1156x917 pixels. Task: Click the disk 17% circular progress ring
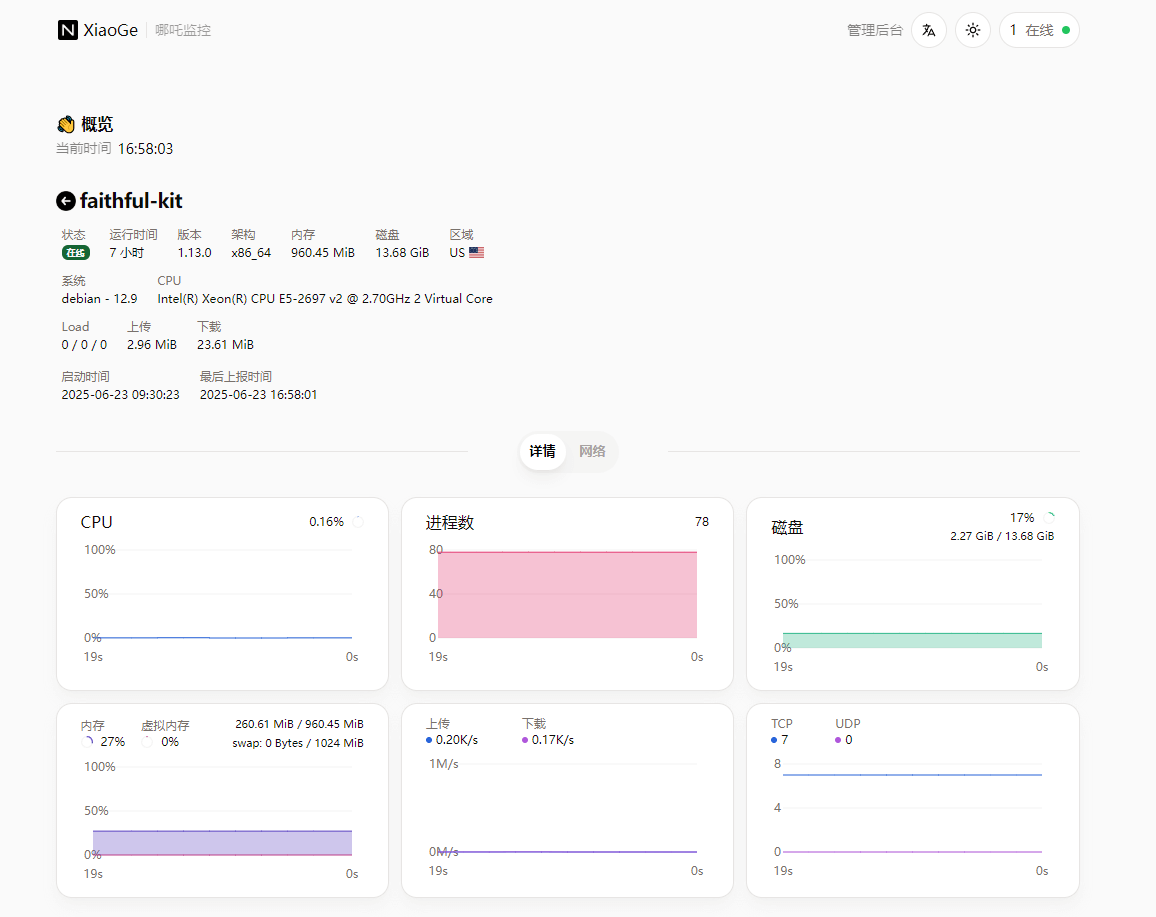click(1047, 518)
